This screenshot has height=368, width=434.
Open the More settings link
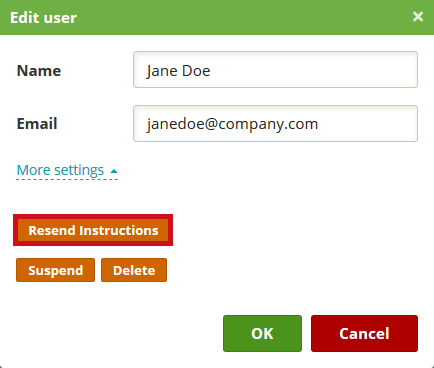60,170
